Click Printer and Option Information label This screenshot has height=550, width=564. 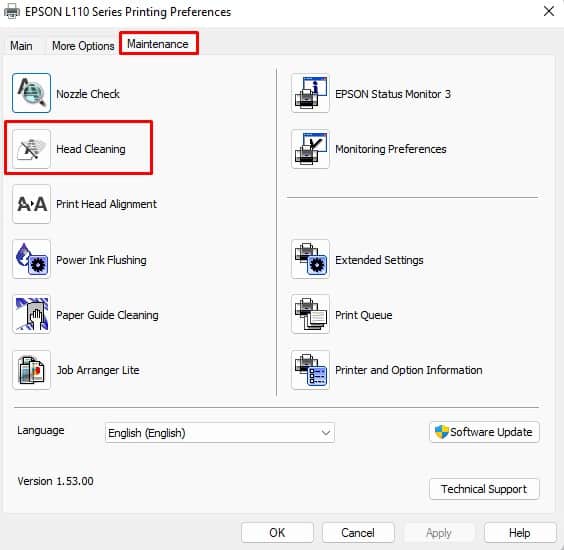pos(409,370)
